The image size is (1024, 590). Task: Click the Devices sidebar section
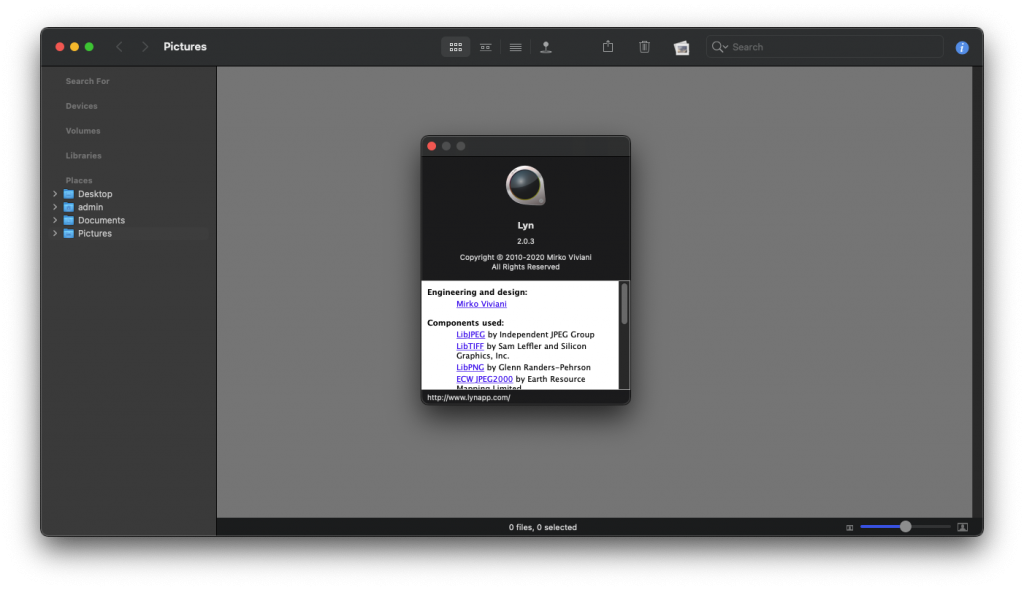pos(81,106)
